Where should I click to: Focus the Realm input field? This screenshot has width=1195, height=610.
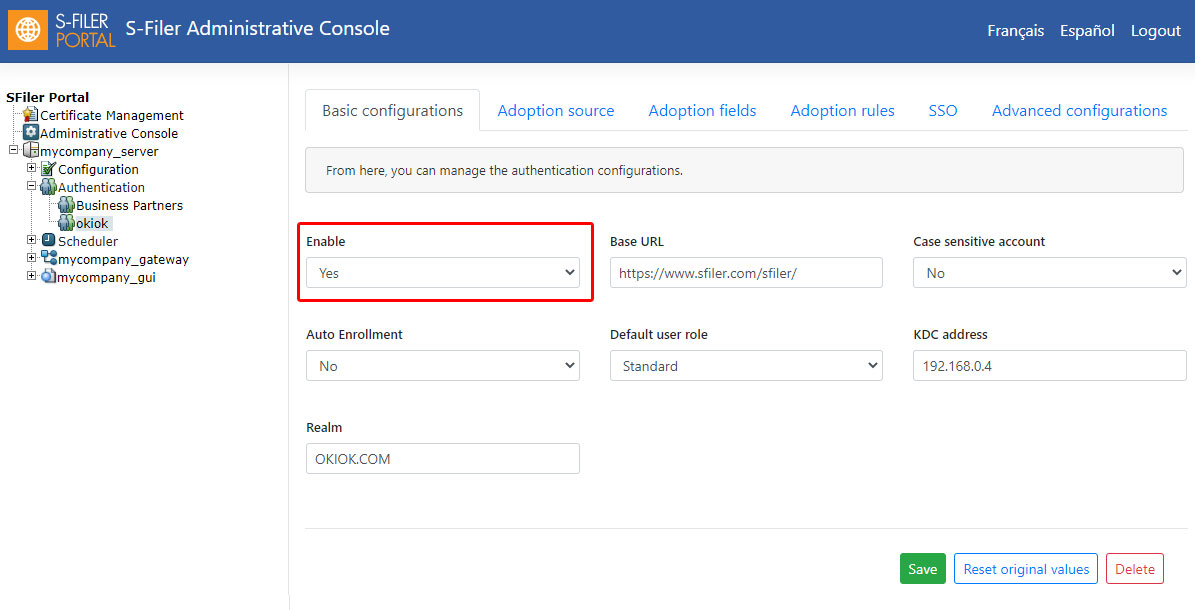tap(443, 459)
